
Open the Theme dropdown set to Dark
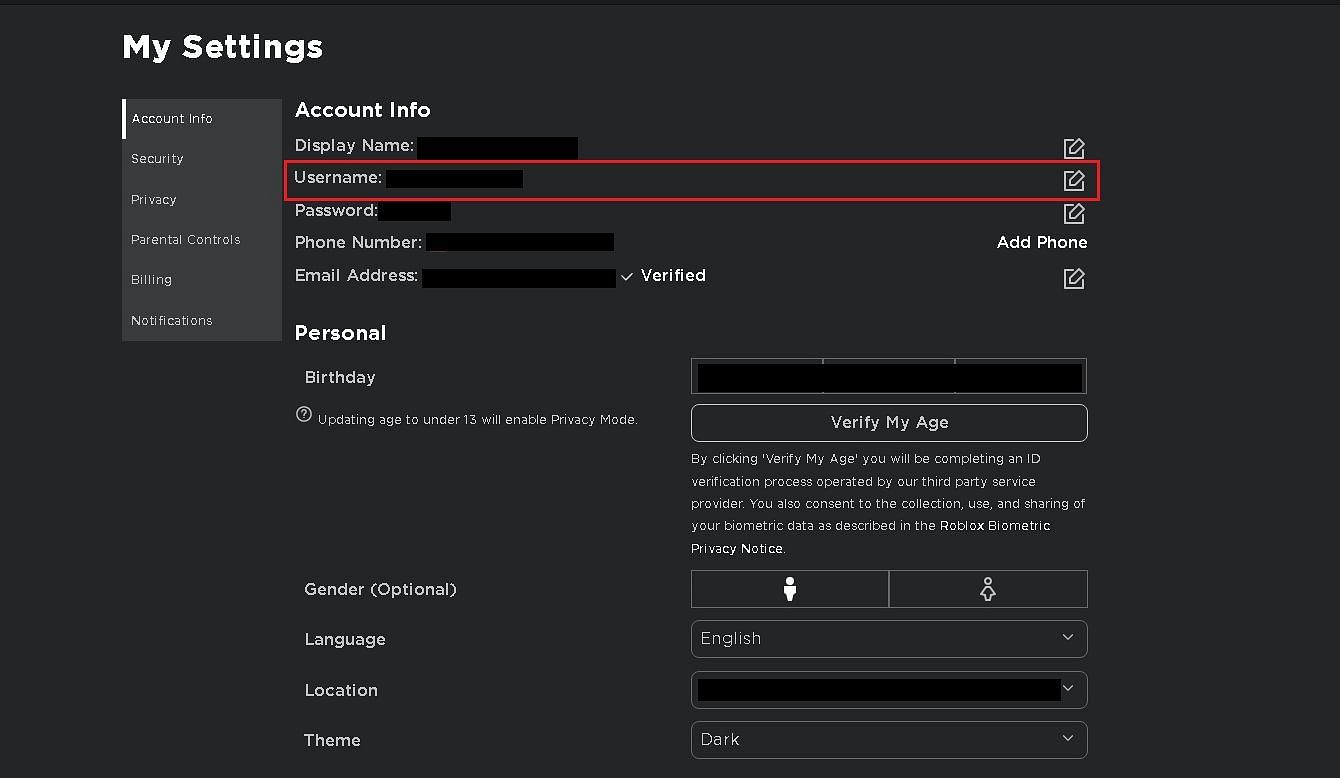[x=888, y=740]
